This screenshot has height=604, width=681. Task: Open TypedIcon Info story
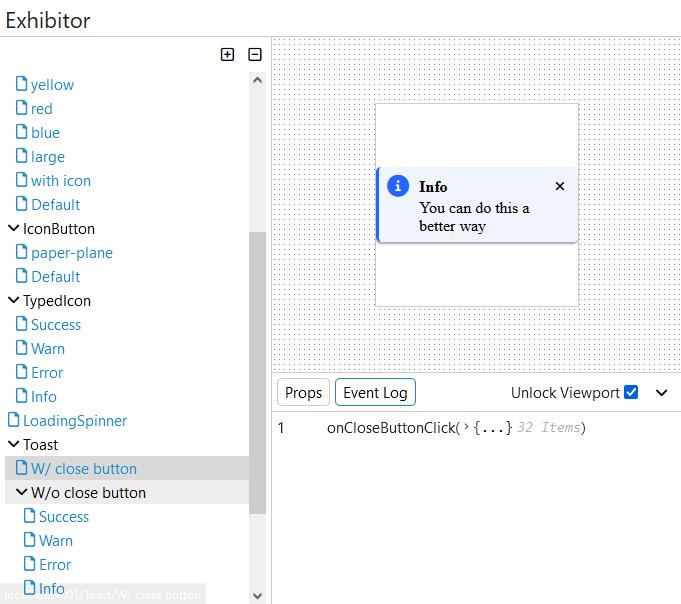[x=43, y=396]
